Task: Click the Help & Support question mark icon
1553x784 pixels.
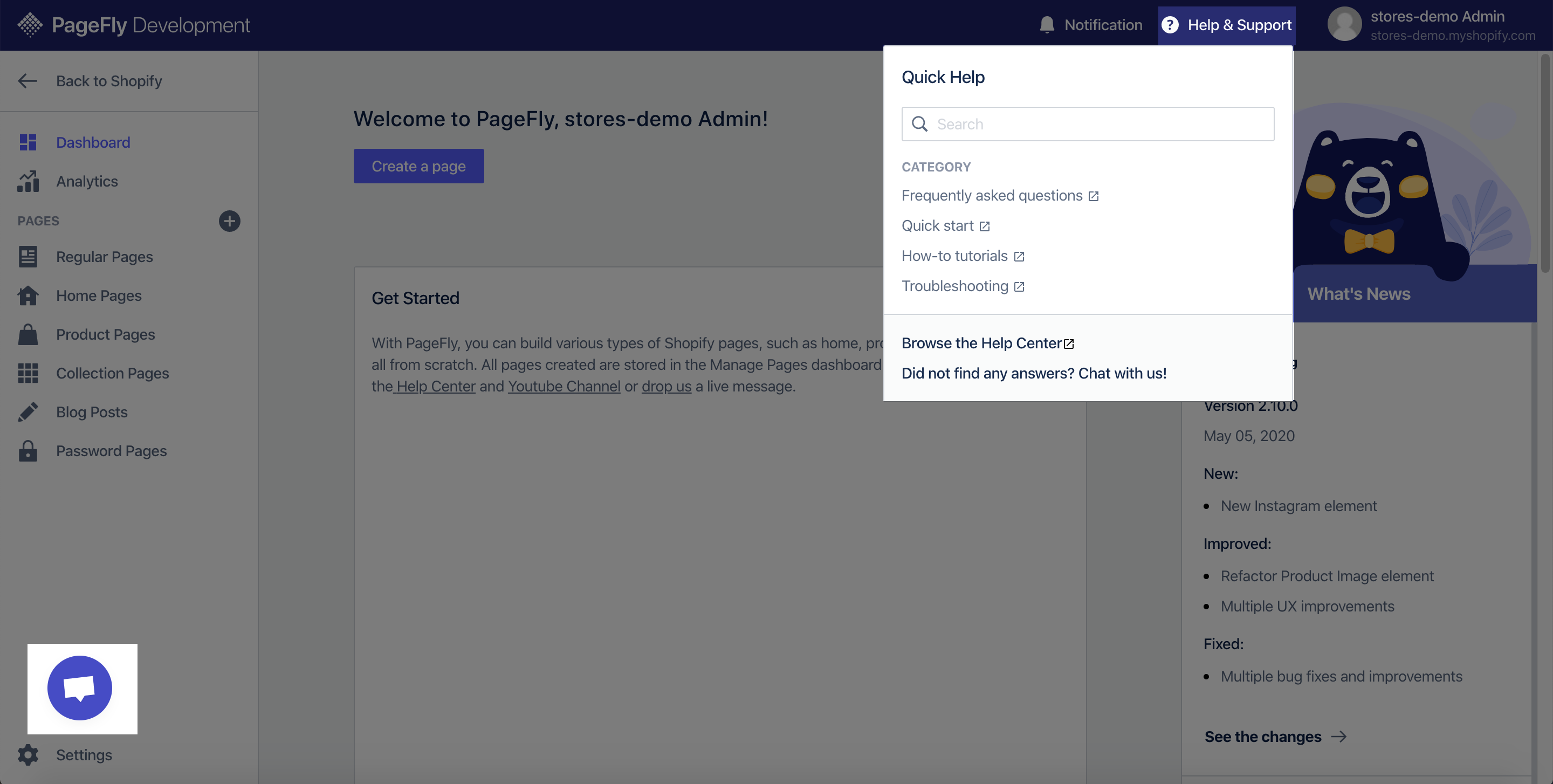Action: [1170, 25]
